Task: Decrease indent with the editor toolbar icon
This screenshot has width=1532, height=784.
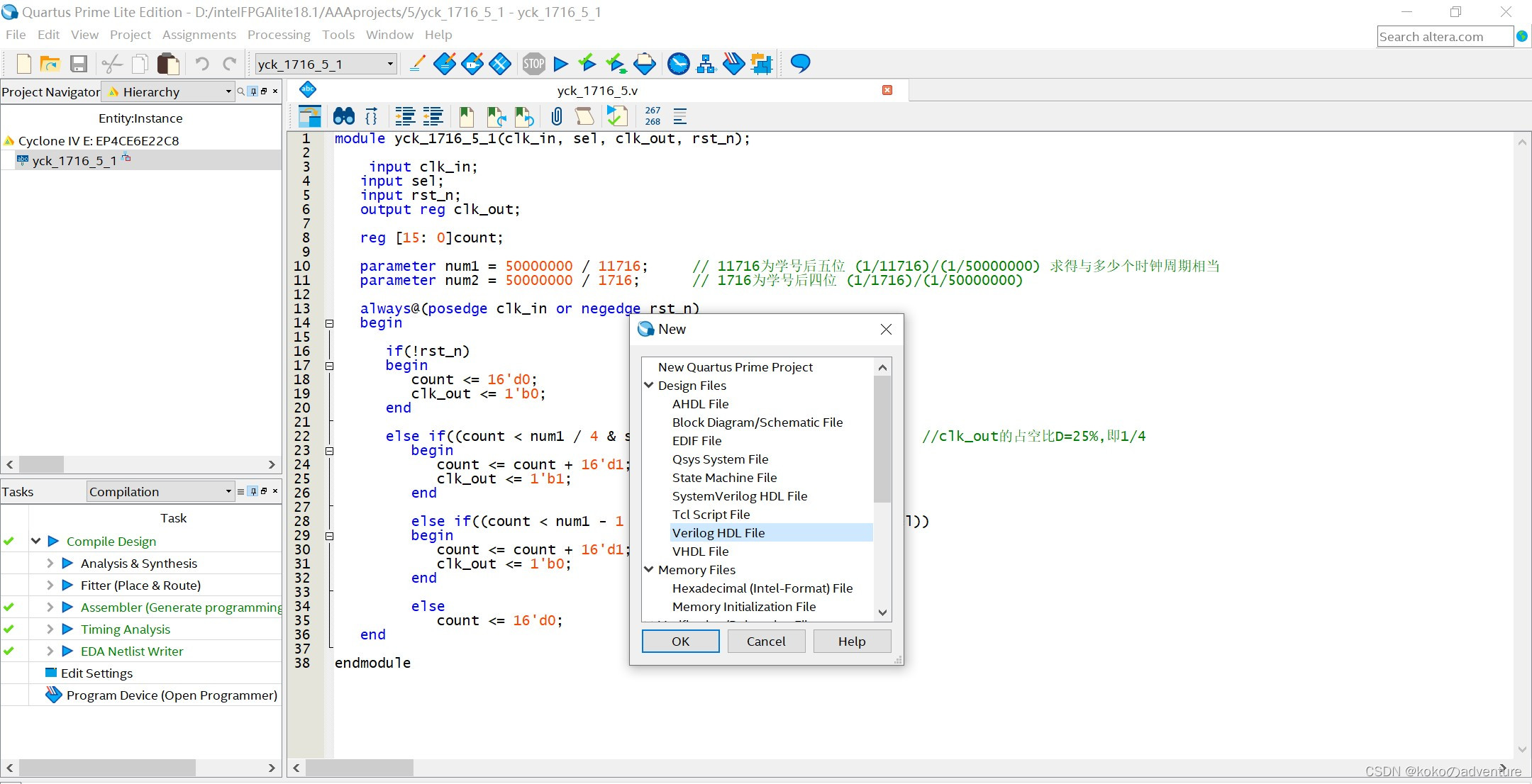Action: click(433, 116)
